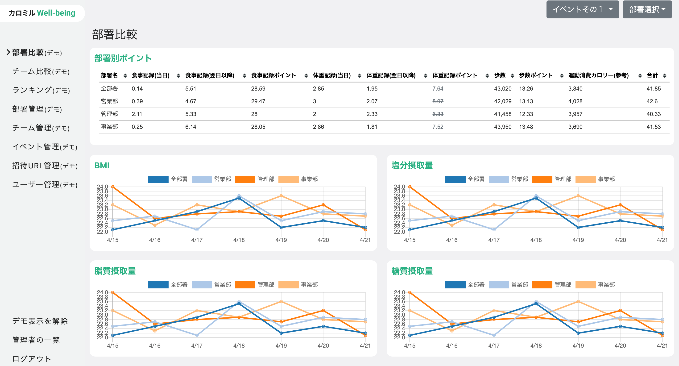Click dark blue peak point in 糖質摂取量 chart

point(536,304)
